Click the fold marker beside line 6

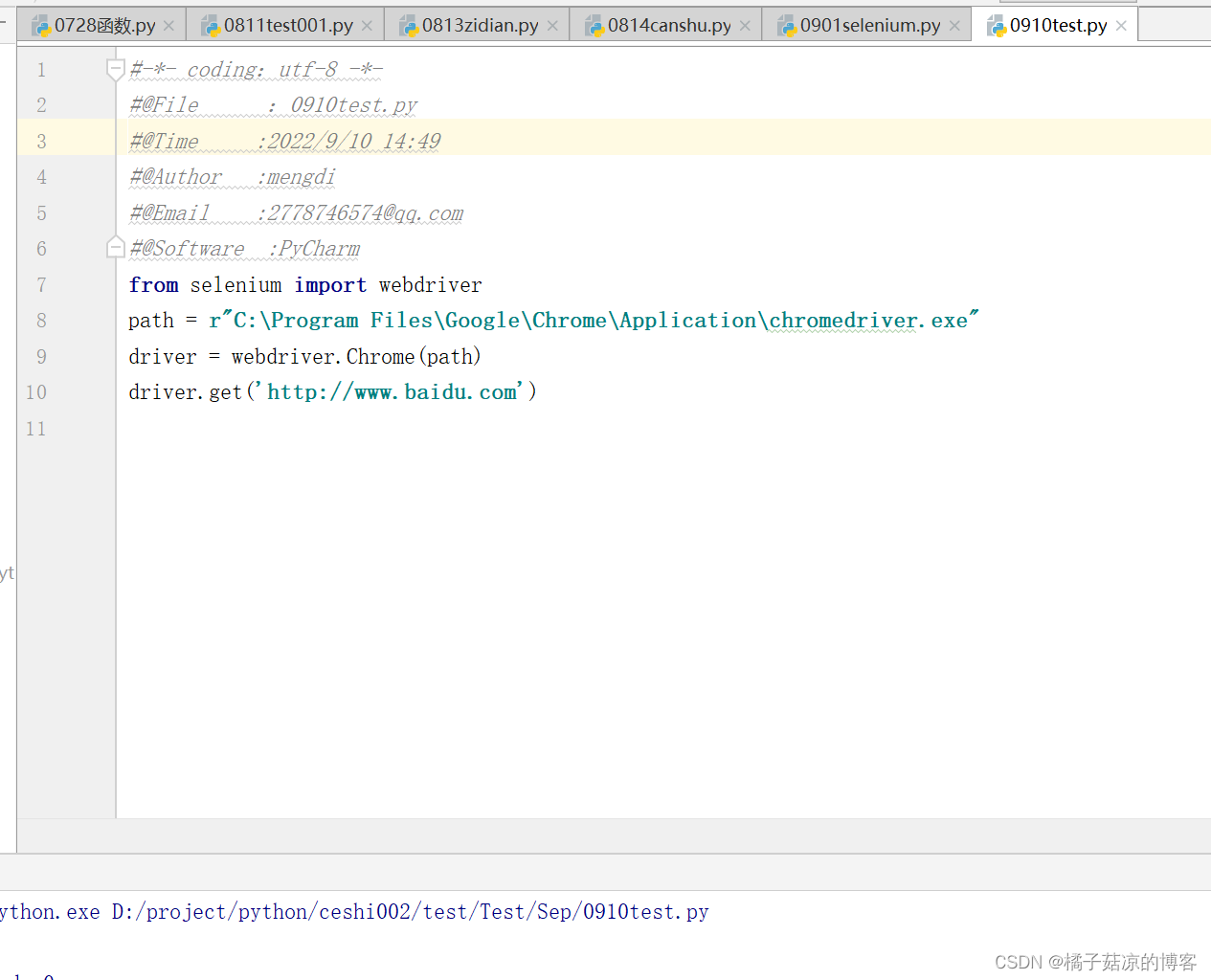point(115,247)
